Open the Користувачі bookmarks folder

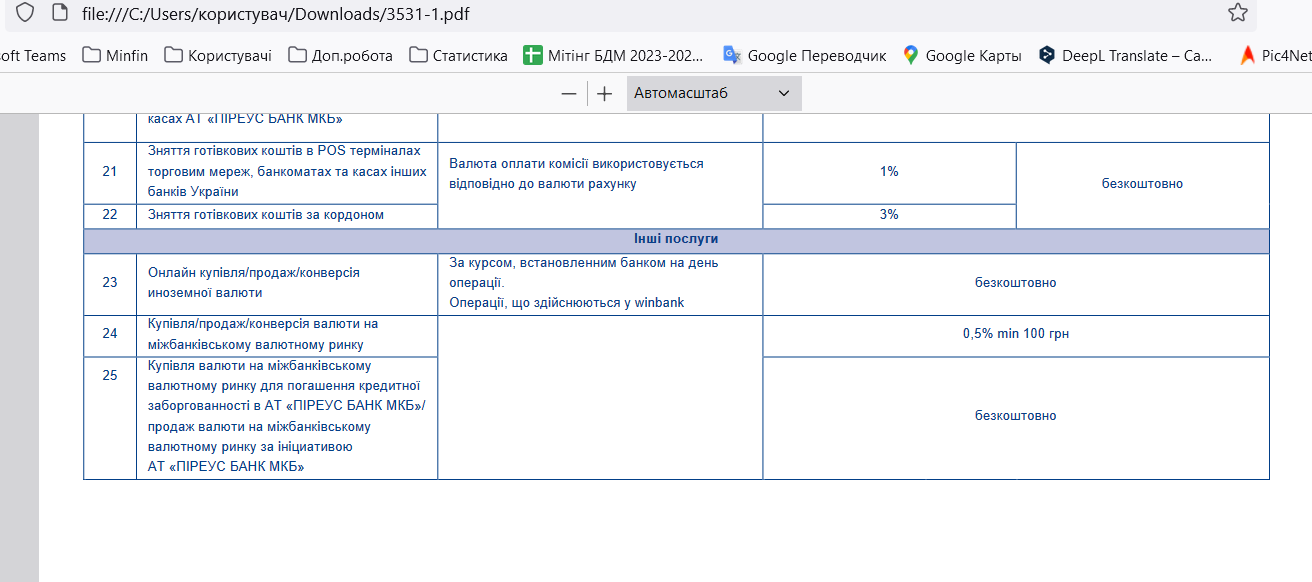[218, 55]
